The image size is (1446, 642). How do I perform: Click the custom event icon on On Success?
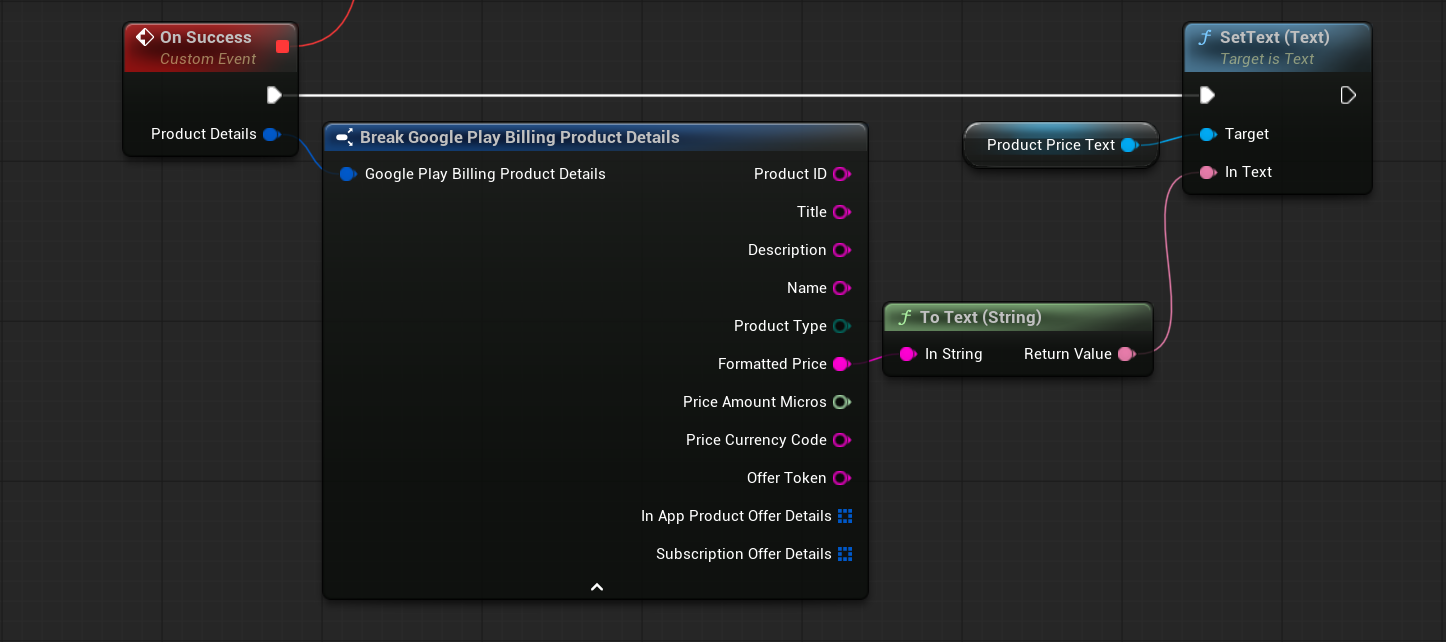tap(145, 37)
